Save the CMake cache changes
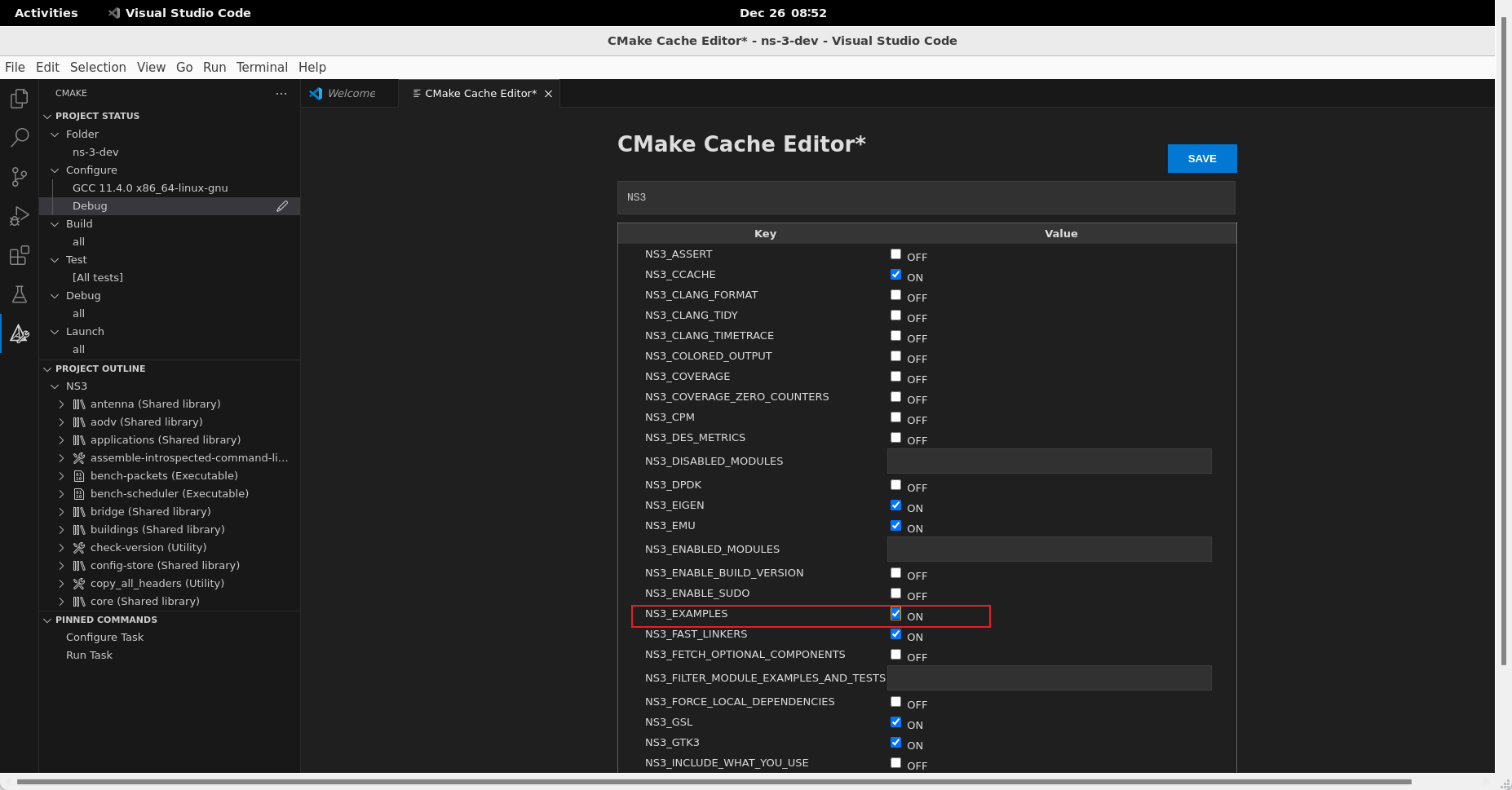1512x790 pixels. coord(1202,159)
